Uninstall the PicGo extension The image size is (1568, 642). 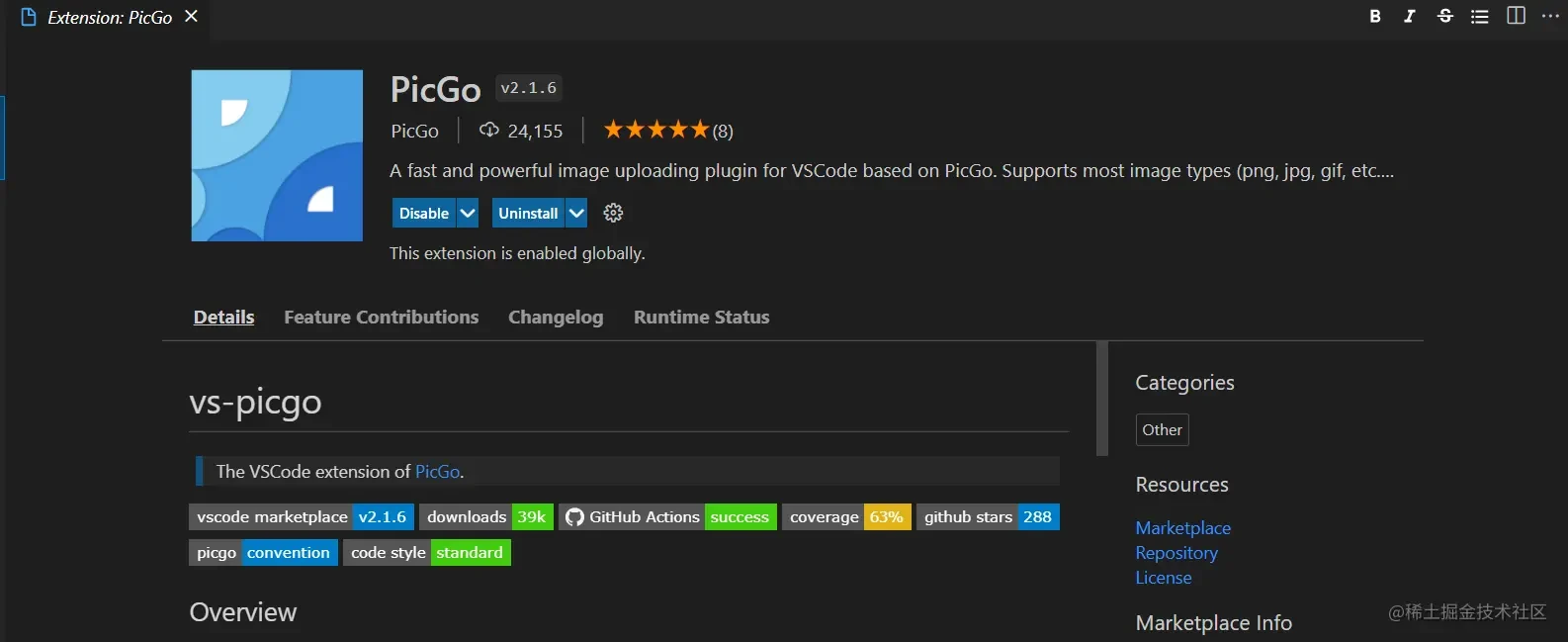(528, 213)
